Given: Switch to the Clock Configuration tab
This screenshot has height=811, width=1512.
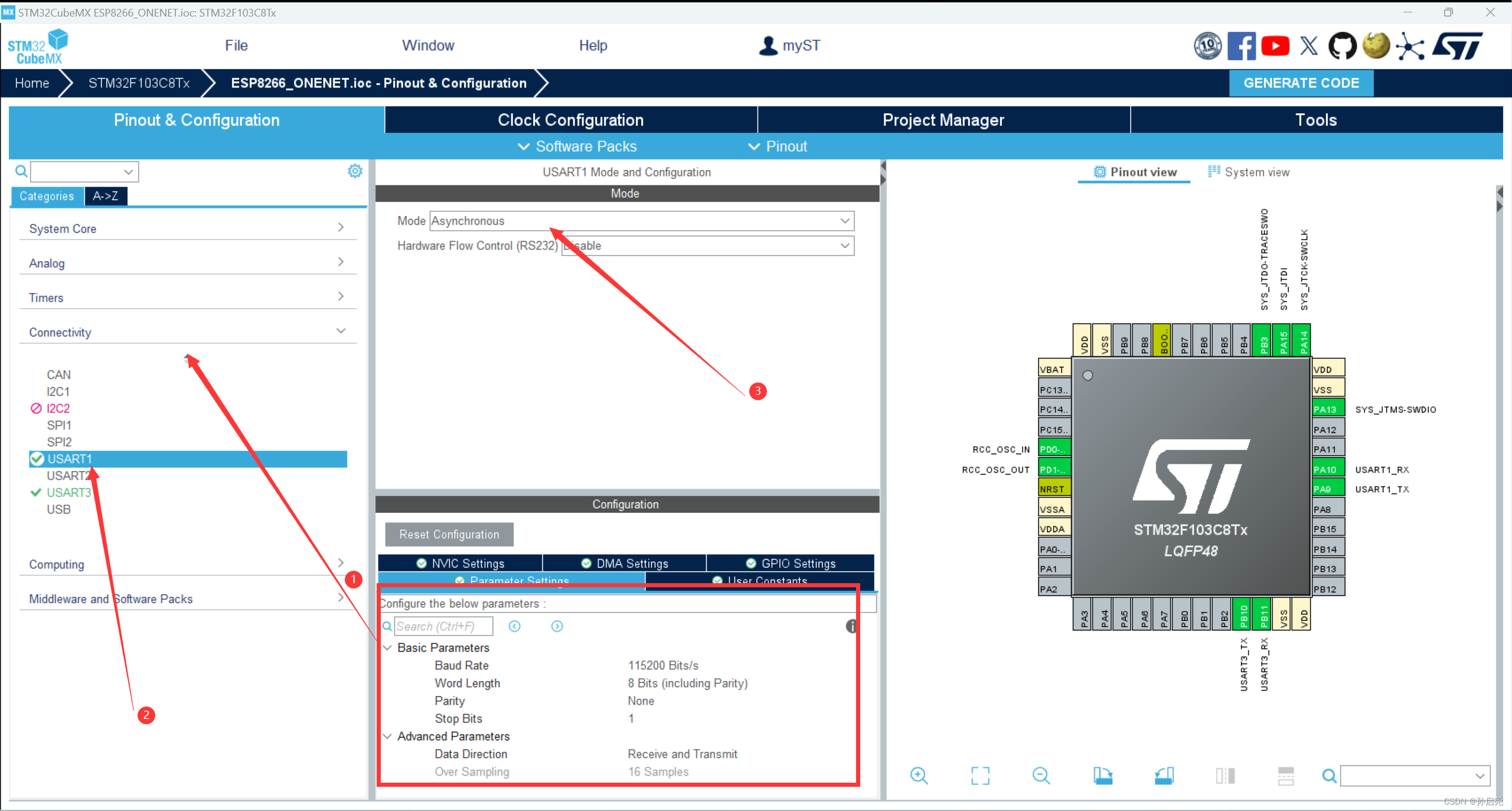Looking at the screenshot, I should (x=570, y=120).
